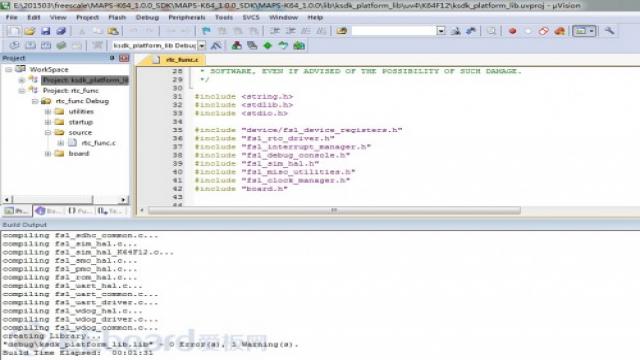Open the Pack Installer icon
The height and width of the screenshot is (360, 640).
pyautogui.click(x=299, y=46)
